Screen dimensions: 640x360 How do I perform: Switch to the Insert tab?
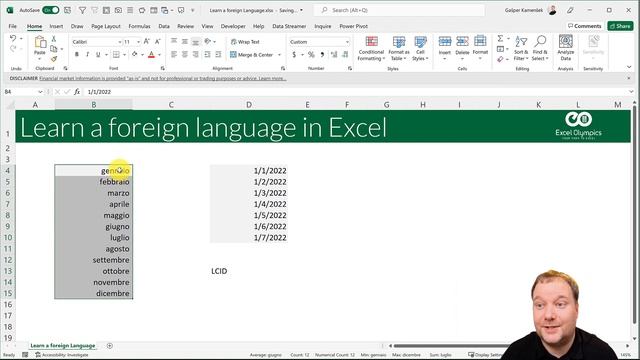tap(56, 26)
